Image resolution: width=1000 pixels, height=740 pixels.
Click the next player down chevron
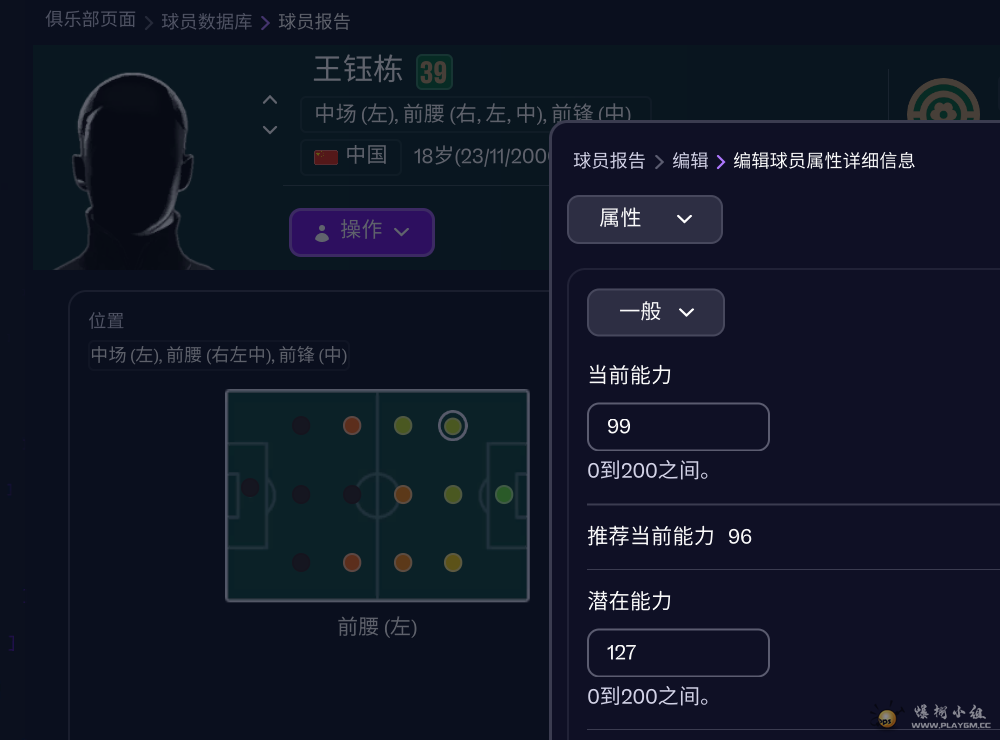pyautogui.click(x=269, y=129)
